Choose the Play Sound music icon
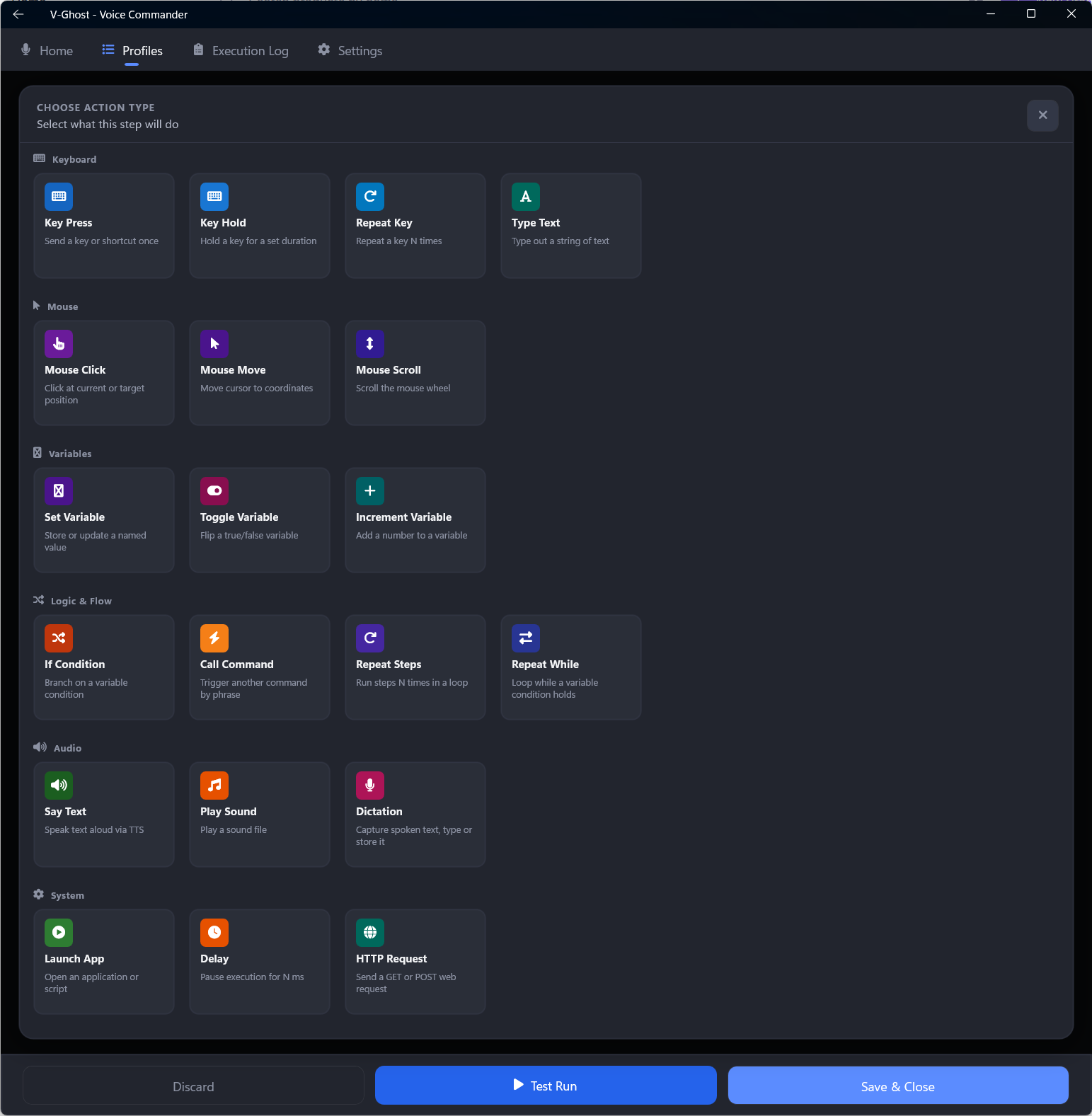1092x1116 pixels. point(214,786)
